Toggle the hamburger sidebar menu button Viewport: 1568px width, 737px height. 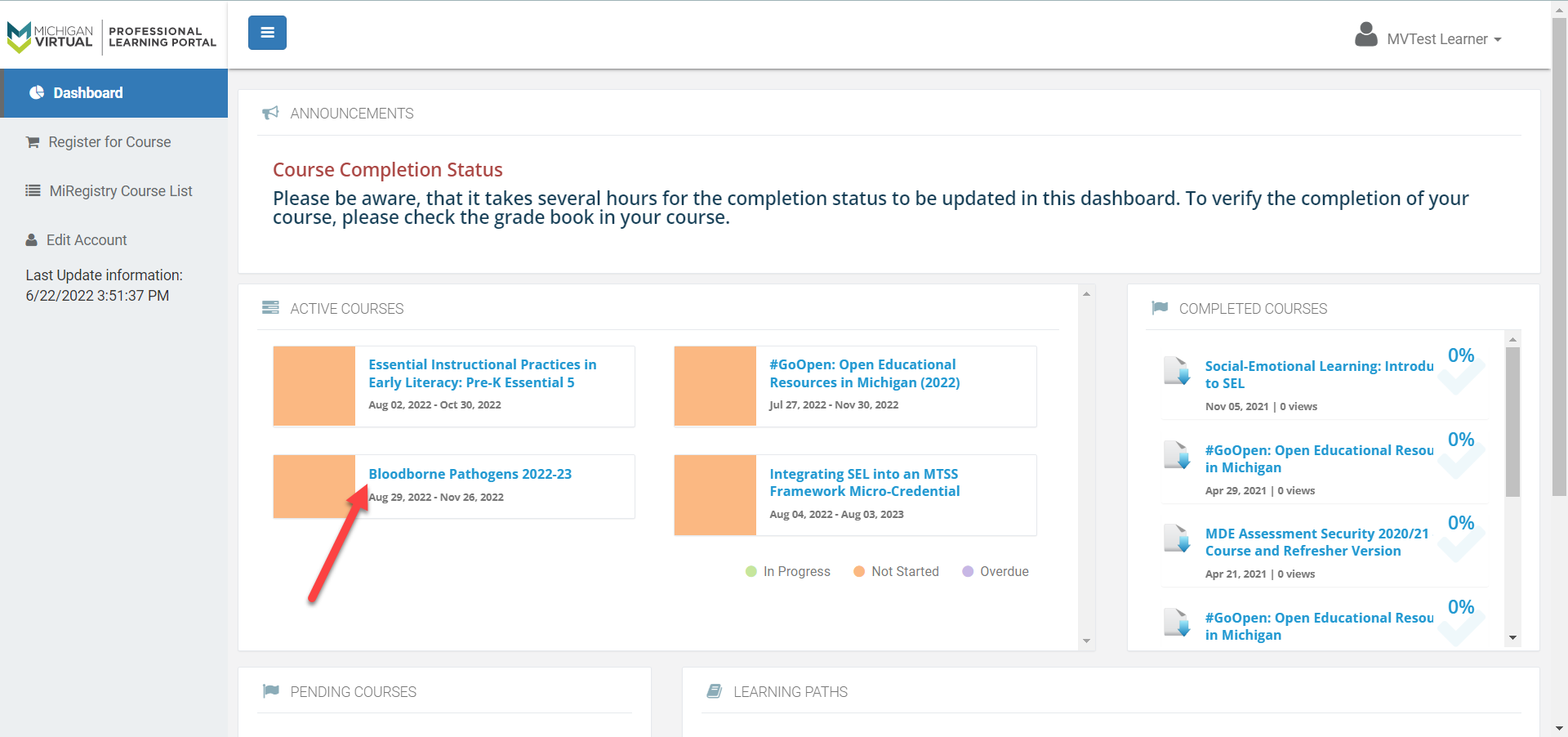pos(267,33)
